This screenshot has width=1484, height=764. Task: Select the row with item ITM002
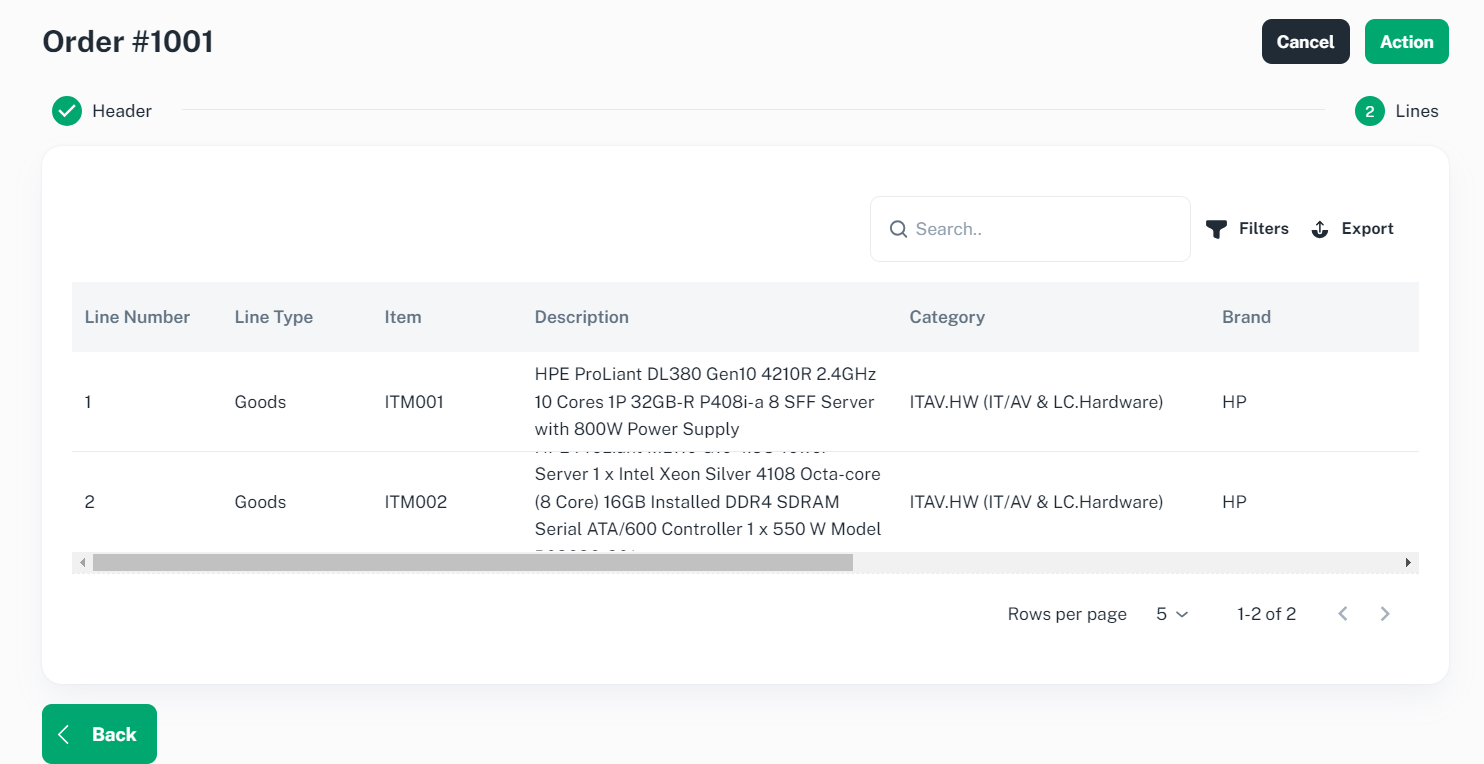click(x=415, y=502)
